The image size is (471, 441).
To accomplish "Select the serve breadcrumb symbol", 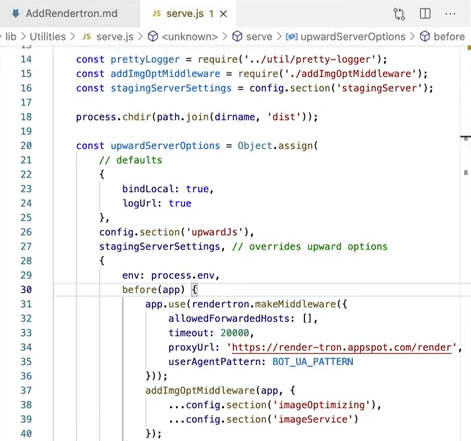I will coord(259,37).
